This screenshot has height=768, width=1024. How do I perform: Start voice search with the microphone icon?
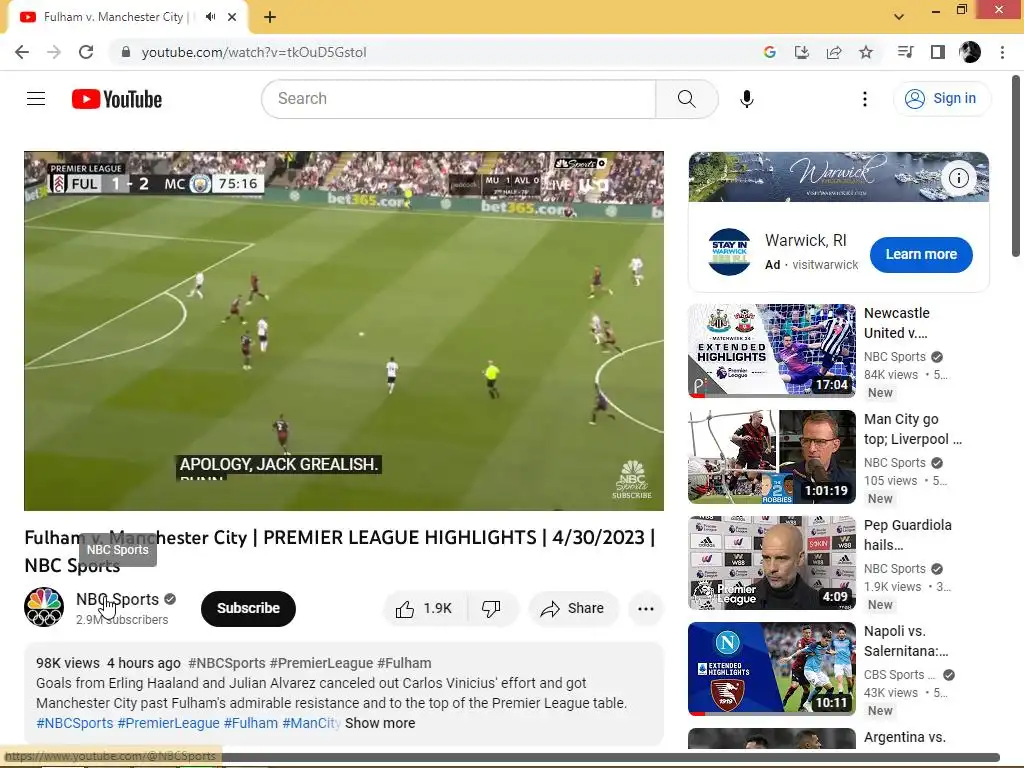[x=746, y=99]
